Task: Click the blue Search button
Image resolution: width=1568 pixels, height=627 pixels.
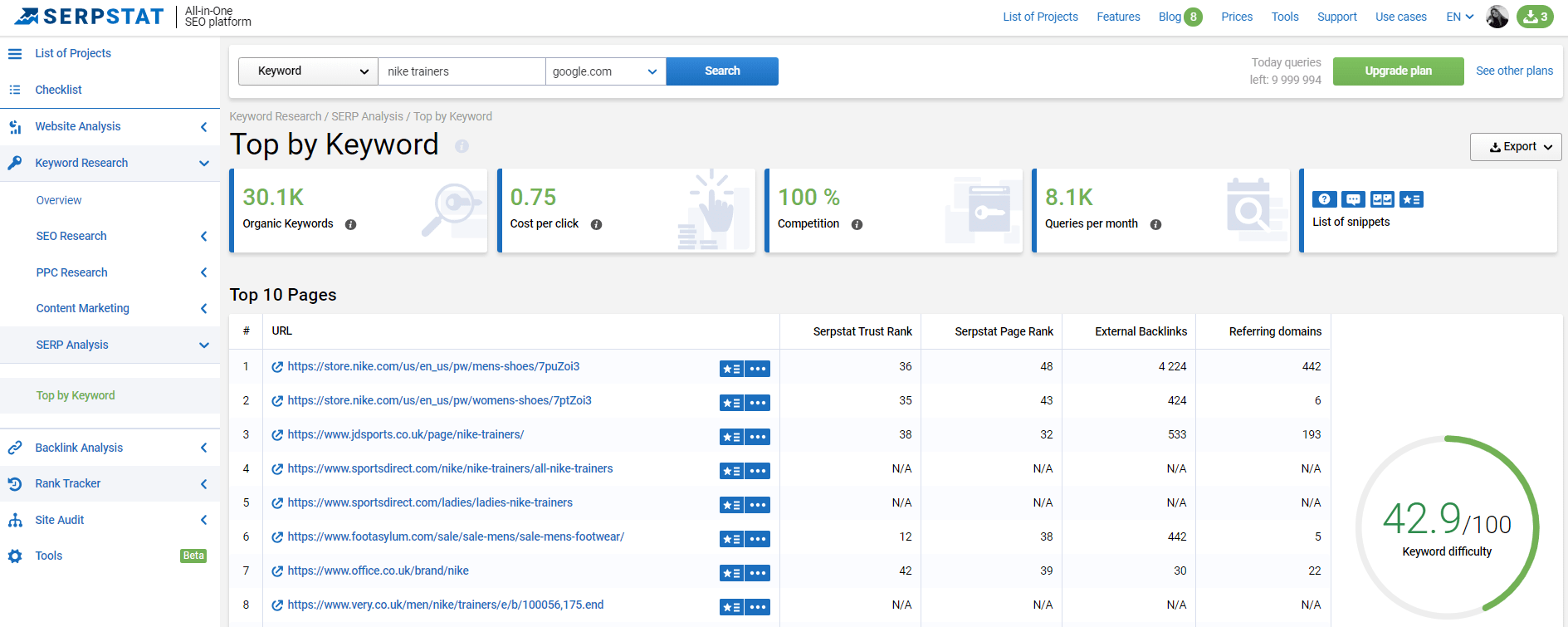Action: (722, 71)
